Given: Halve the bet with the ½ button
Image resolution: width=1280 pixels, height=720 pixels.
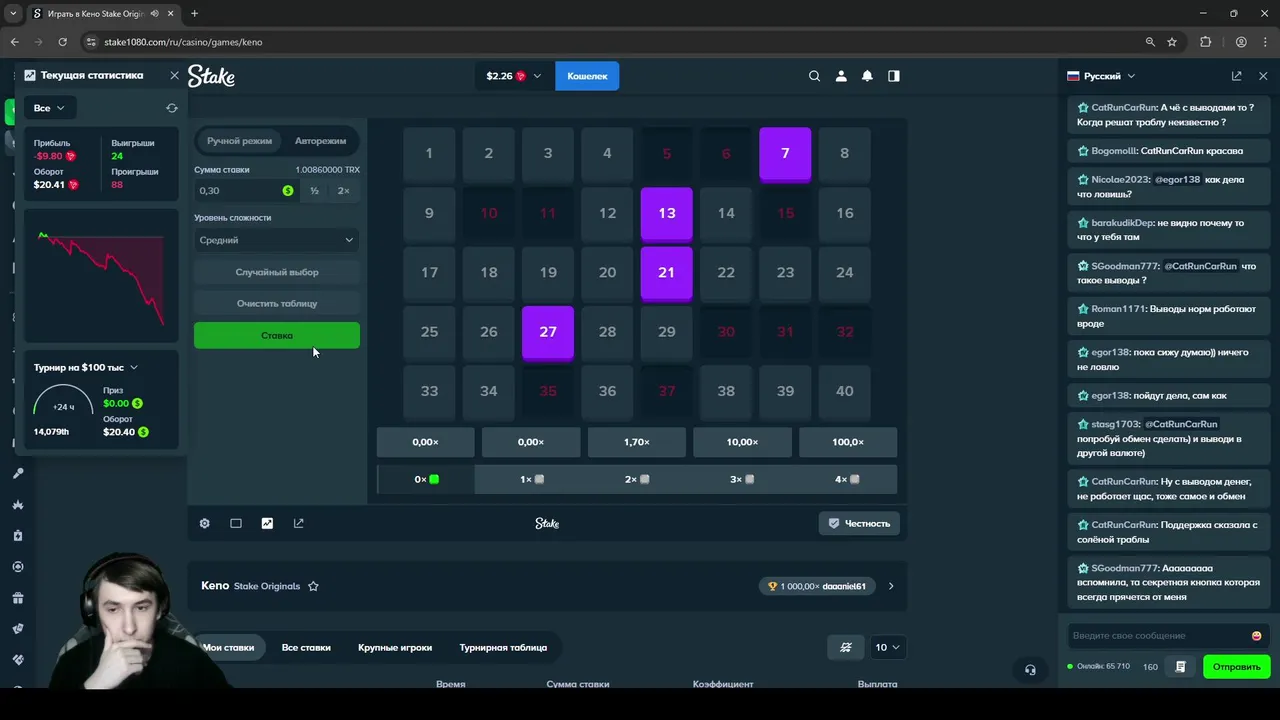Looking at the screenshot, I should click(x=314, y=191).
